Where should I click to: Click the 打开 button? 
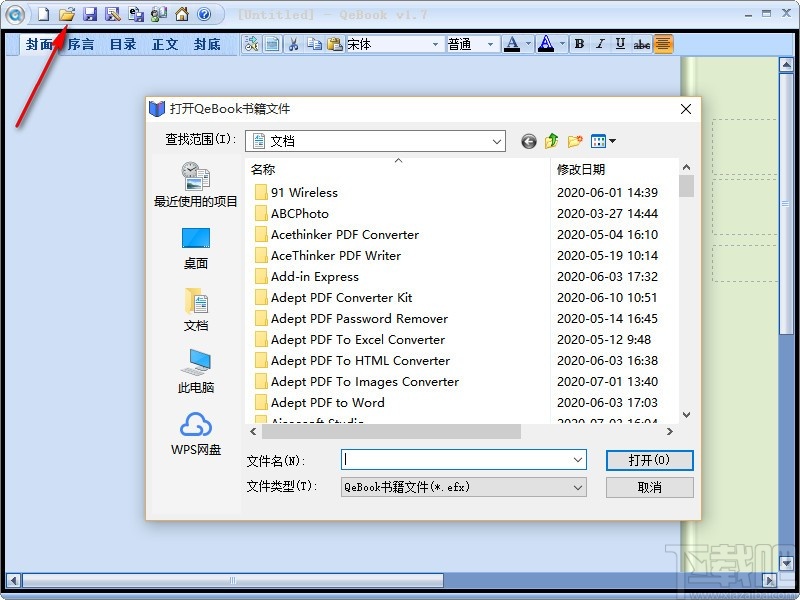(648, 460)
